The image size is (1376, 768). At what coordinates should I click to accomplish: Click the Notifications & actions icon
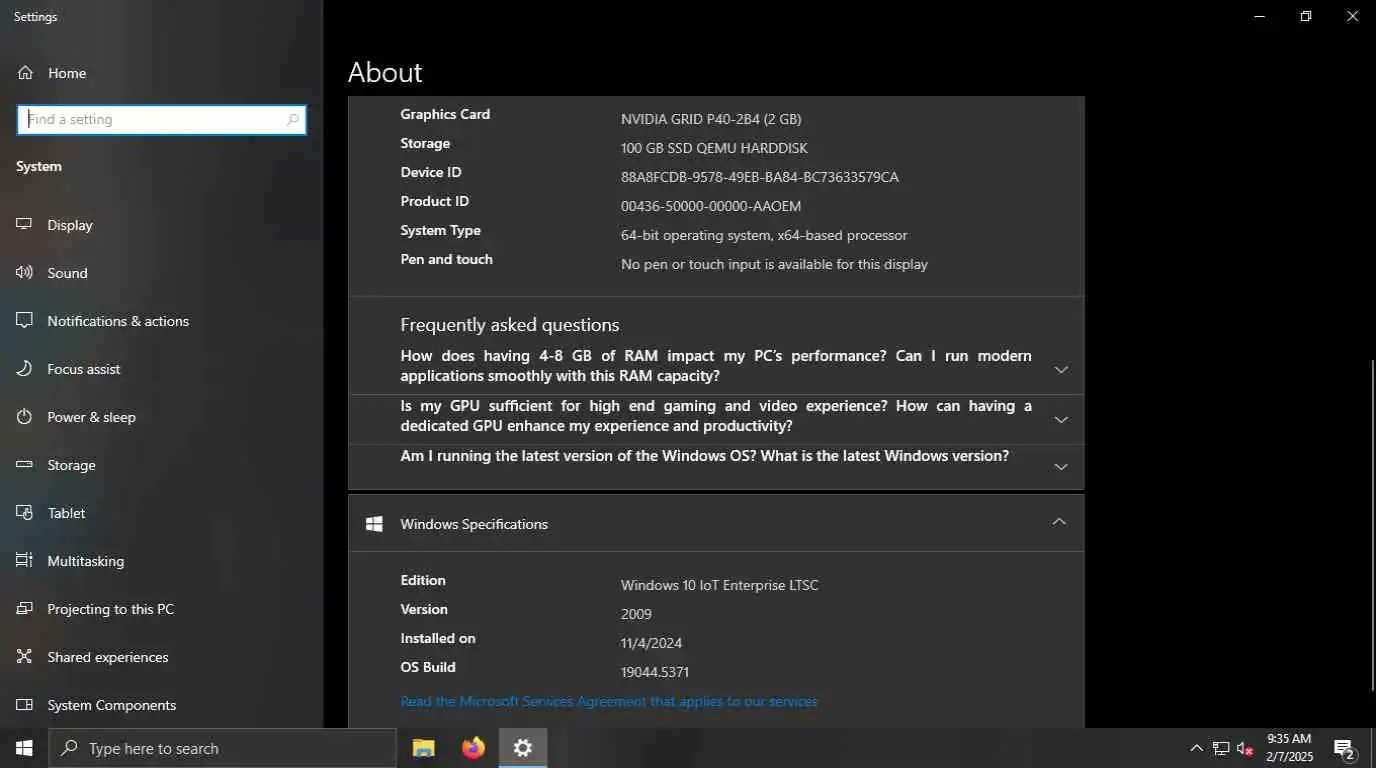[25, 321]
